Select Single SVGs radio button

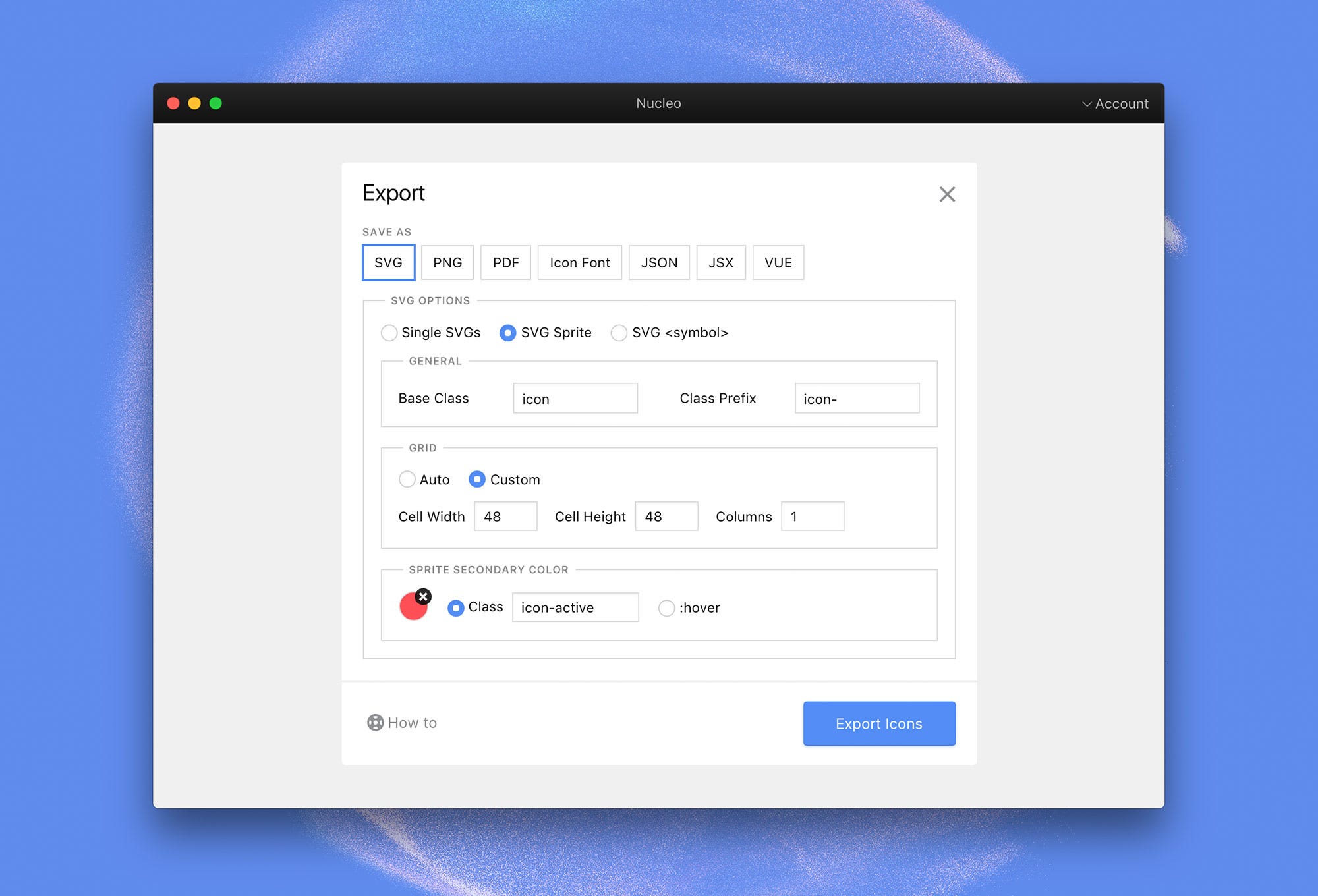389,332
